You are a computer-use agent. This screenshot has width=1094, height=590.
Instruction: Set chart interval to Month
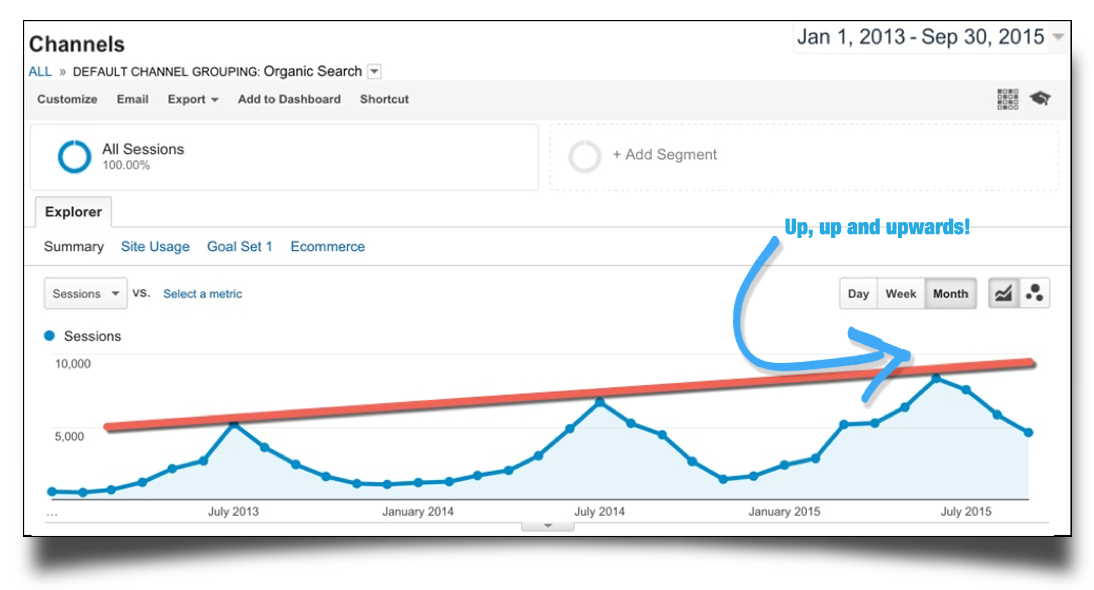coord(950,294)
